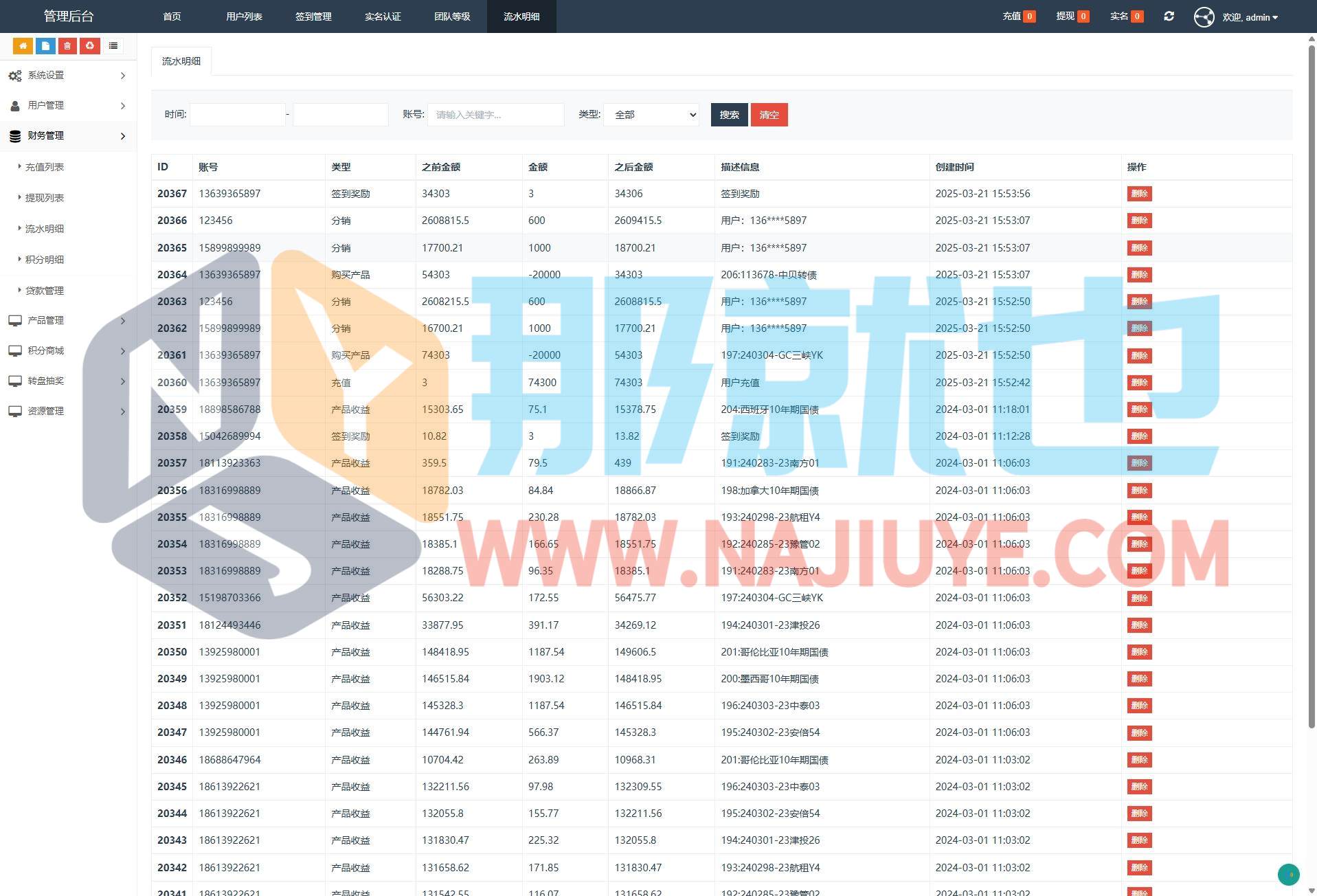The image size is (1317, 896).
Task: Click the red 清空 clear button
Action: click(x=769, y=115)
